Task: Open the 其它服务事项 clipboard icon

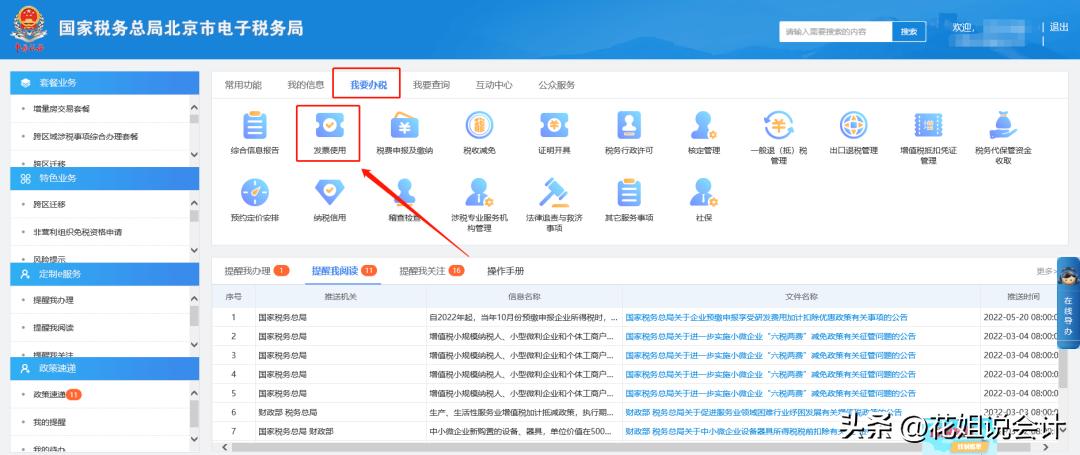Action: pos(629,193)
